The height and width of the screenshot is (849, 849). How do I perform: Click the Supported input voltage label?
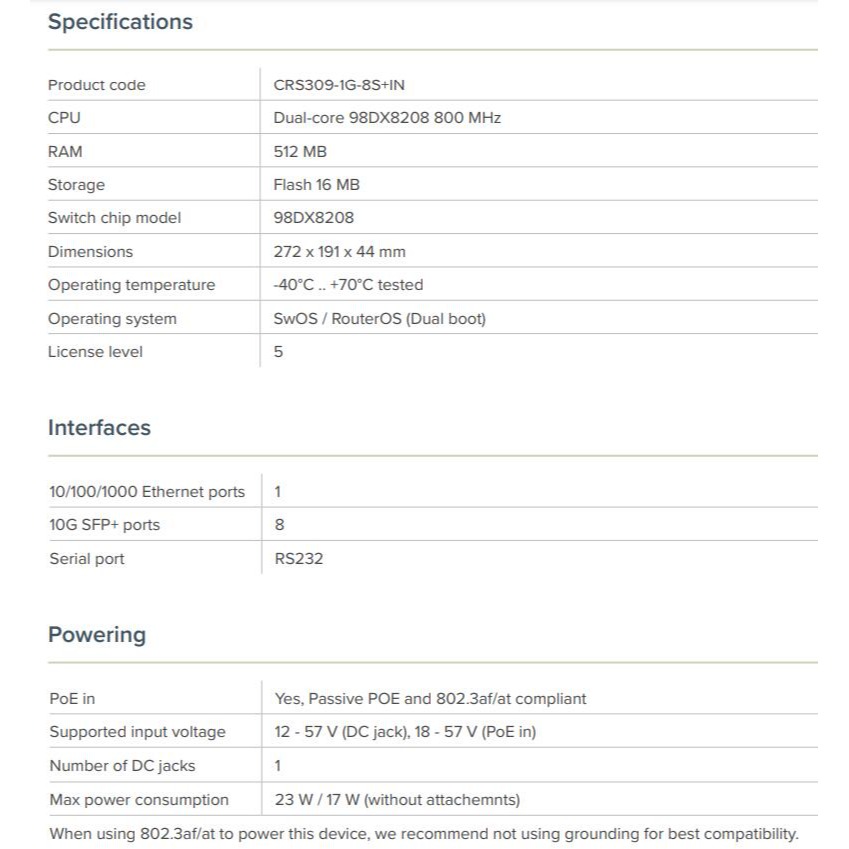[x=137, y=732]
